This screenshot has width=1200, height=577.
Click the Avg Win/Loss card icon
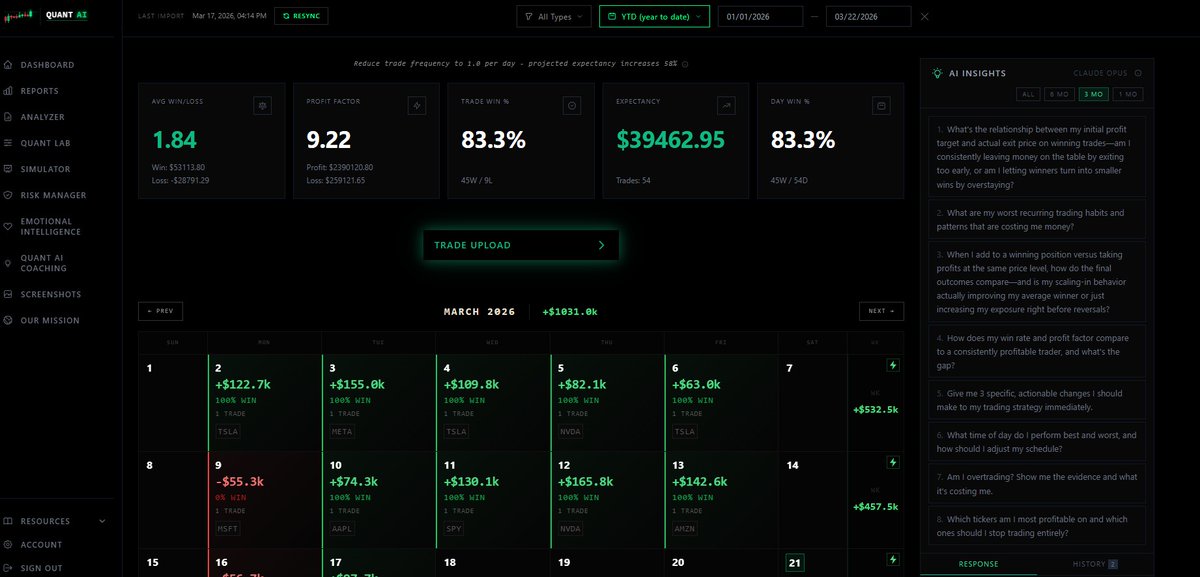262,105
